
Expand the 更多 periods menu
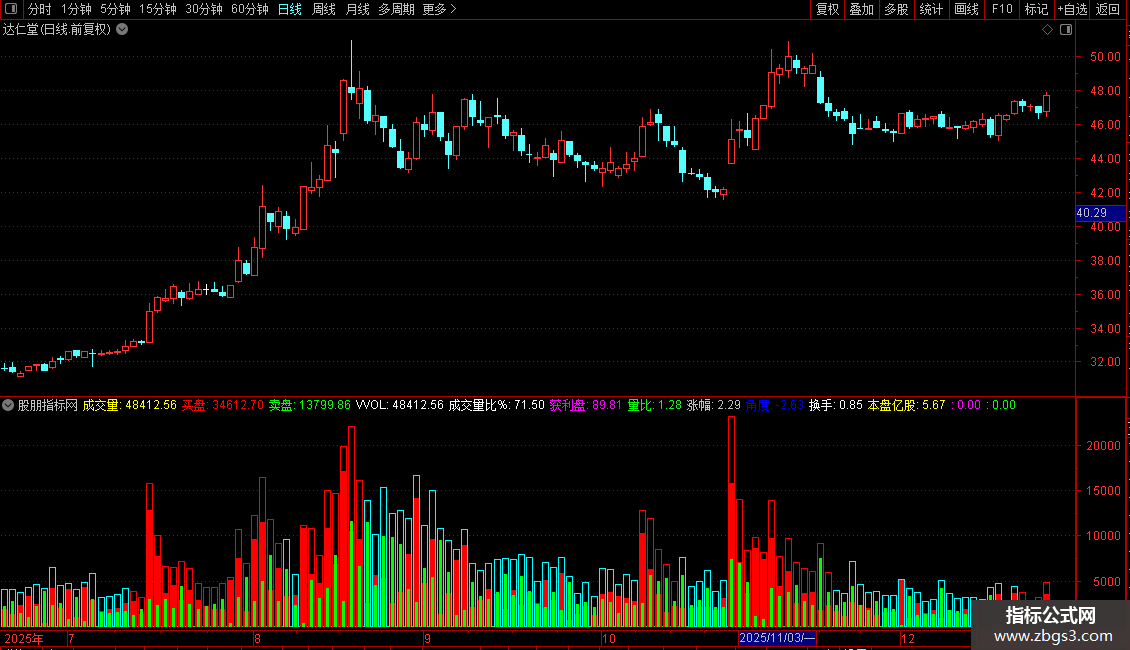click(440, 9)
